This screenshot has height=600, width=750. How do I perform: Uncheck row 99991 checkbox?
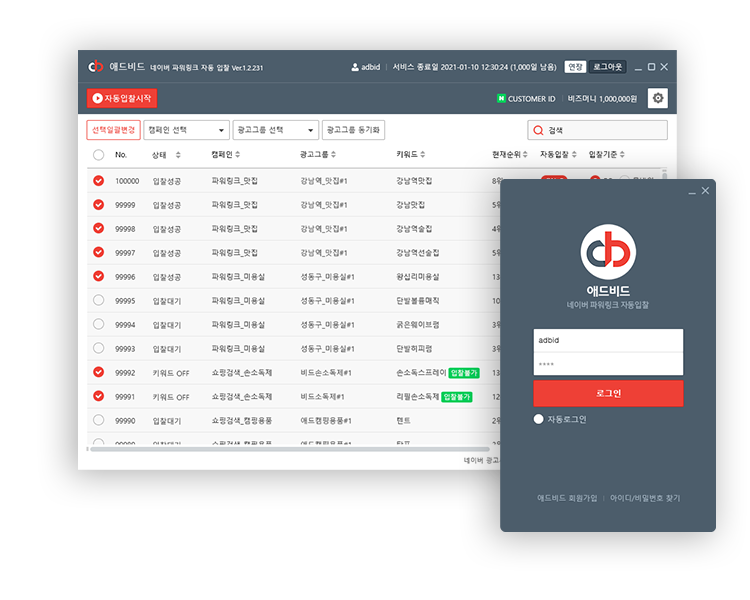point(99,396)
